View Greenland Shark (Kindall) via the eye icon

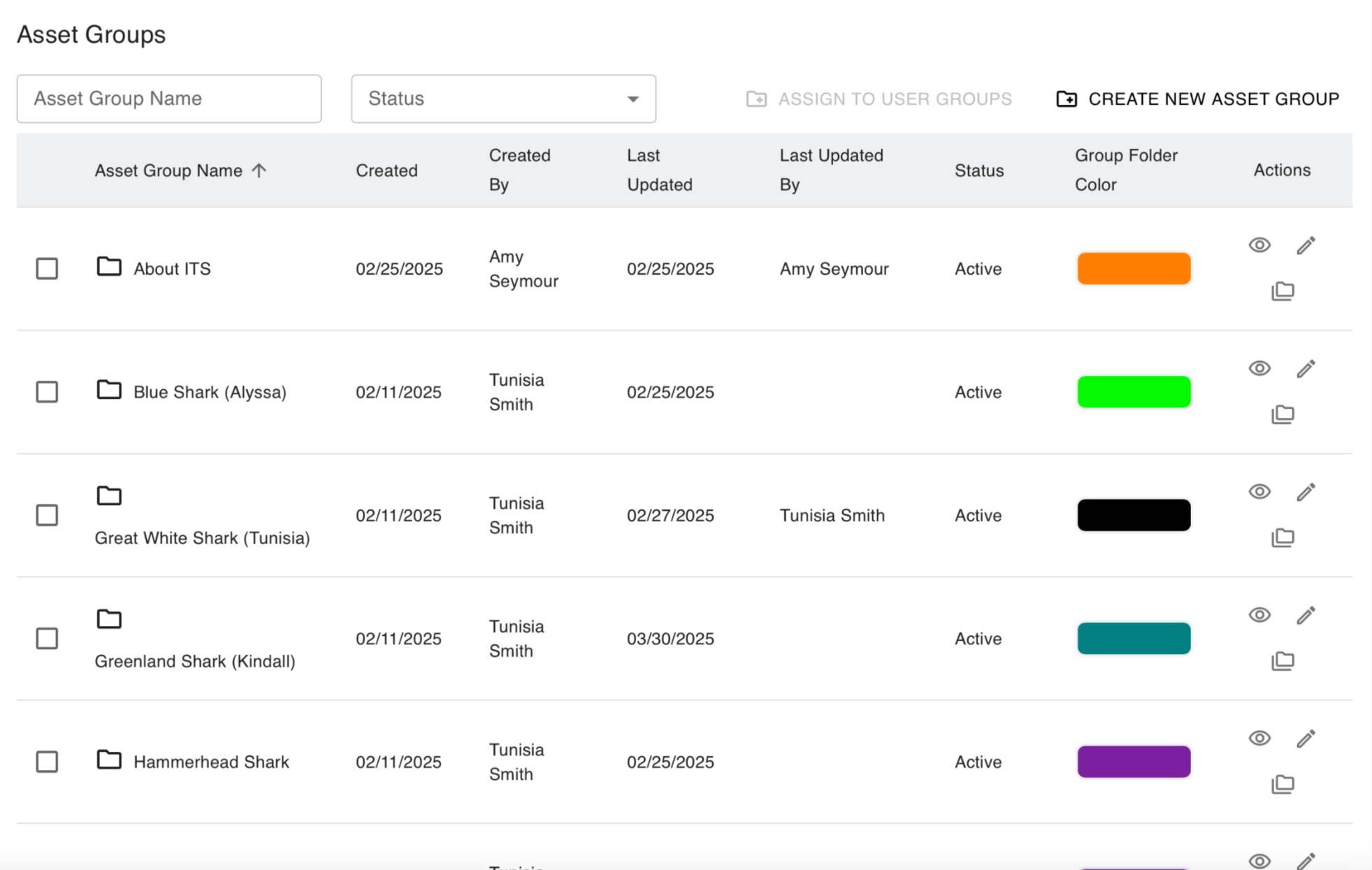[1259, 615]
